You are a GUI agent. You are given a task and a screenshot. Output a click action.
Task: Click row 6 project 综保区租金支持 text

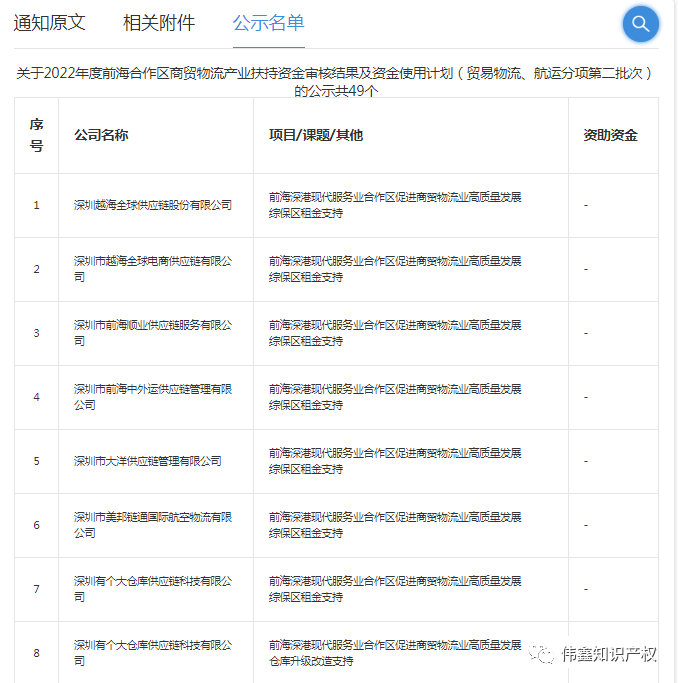click(306, 533)
